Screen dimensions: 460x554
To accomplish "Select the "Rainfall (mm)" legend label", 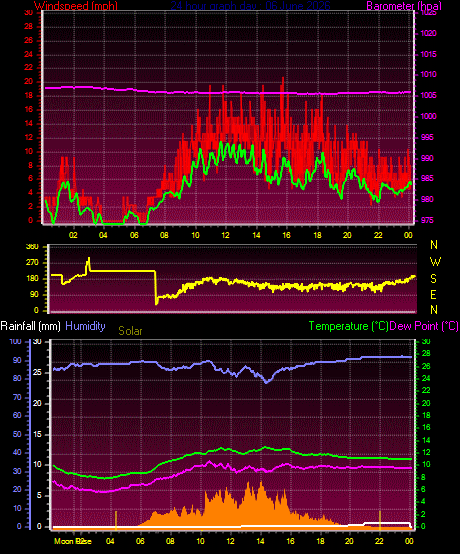I will pyautogui.click(x=30, y=326).
